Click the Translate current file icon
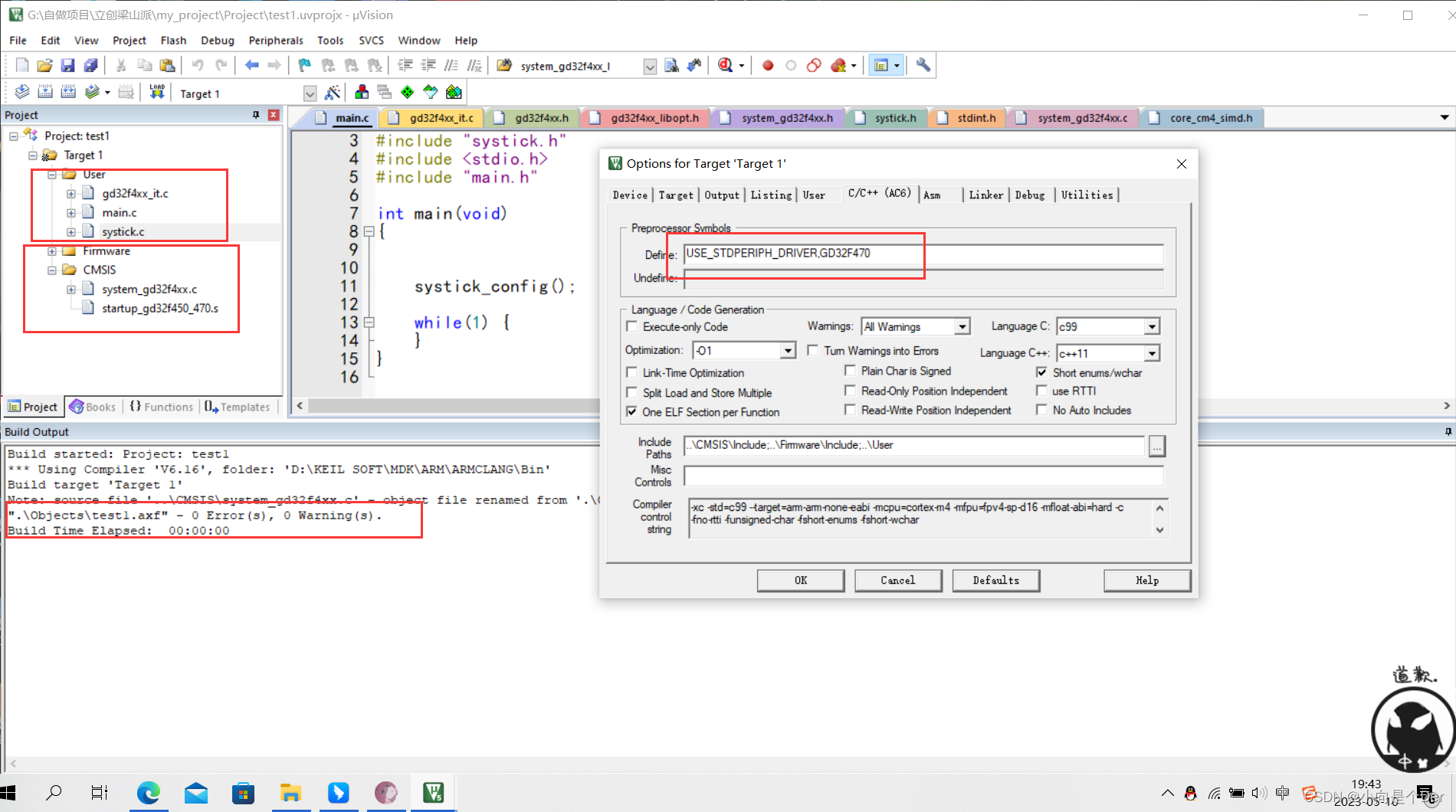Viewport: 1456px width, 812px height. (x=22, y=93)
